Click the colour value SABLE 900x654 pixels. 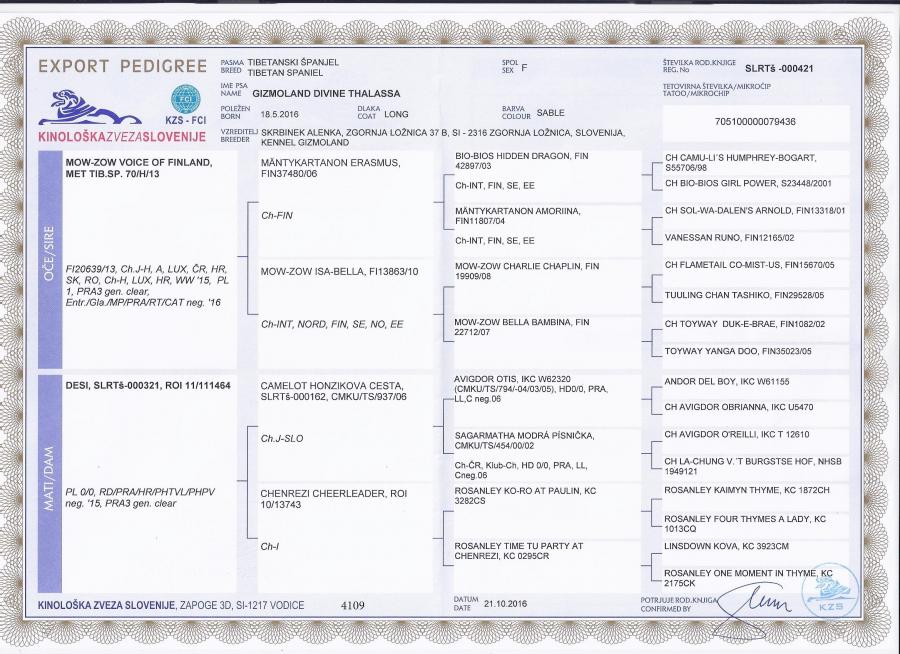coord(550,113)
